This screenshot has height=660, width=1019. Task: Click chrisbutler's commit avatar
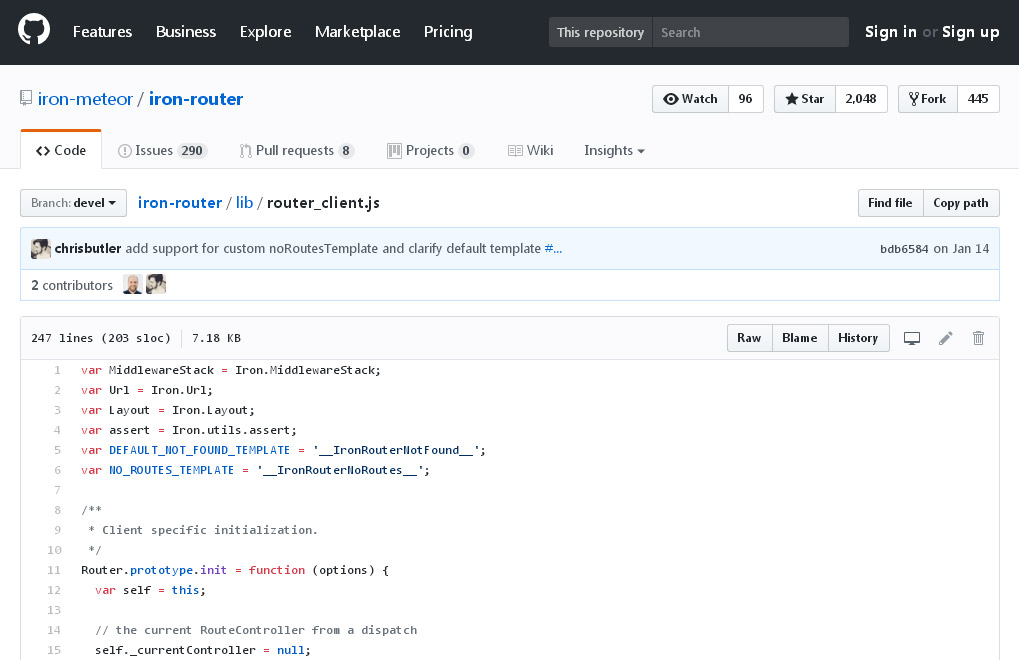point(41,249)
